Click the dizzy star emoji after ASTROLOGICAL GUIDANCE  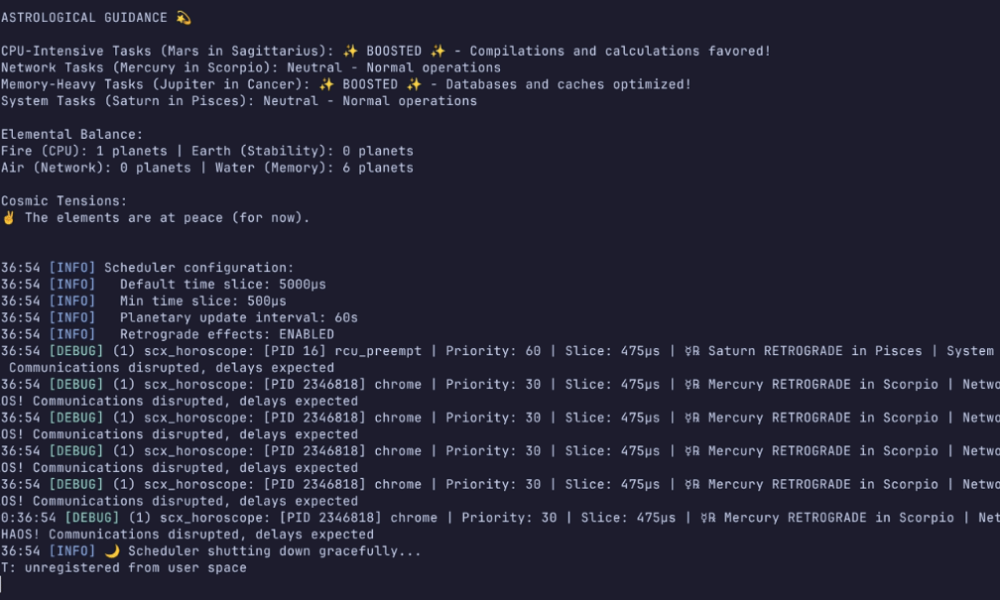(x=183, y=18)
